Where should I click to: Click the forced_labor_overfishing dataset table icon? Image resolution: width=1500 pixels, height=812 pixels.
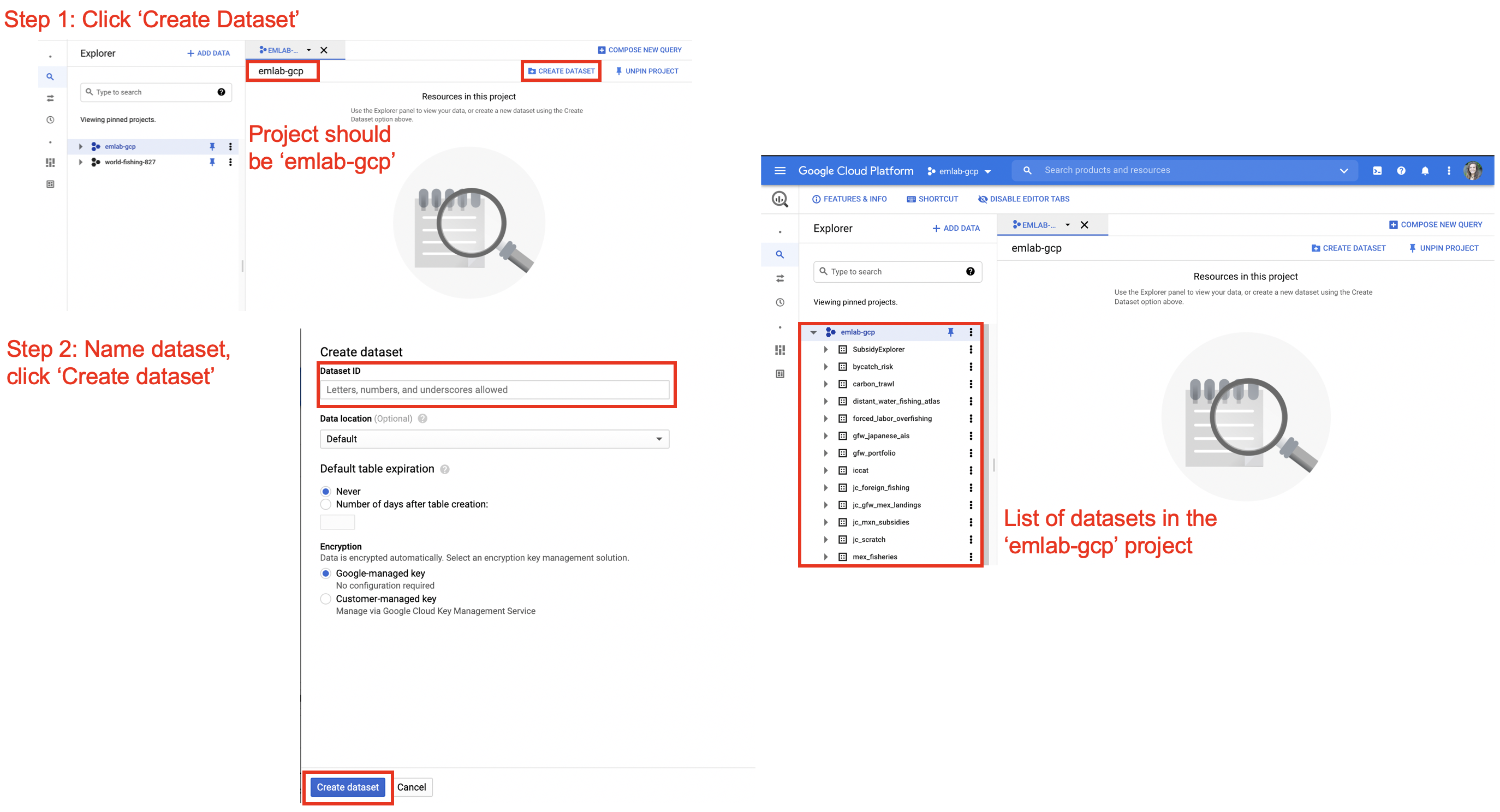click(843, 419)
